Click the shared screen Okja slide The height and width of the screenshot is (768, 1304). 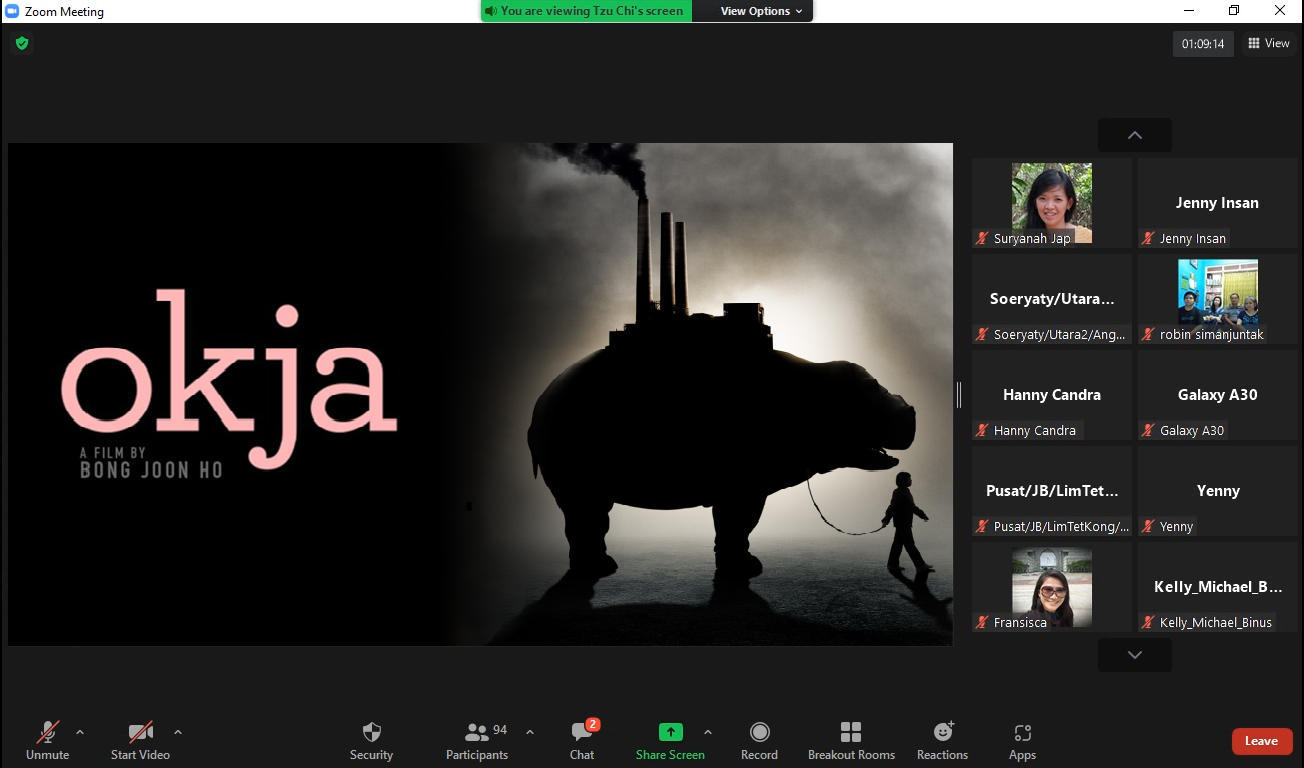(480, 394)
